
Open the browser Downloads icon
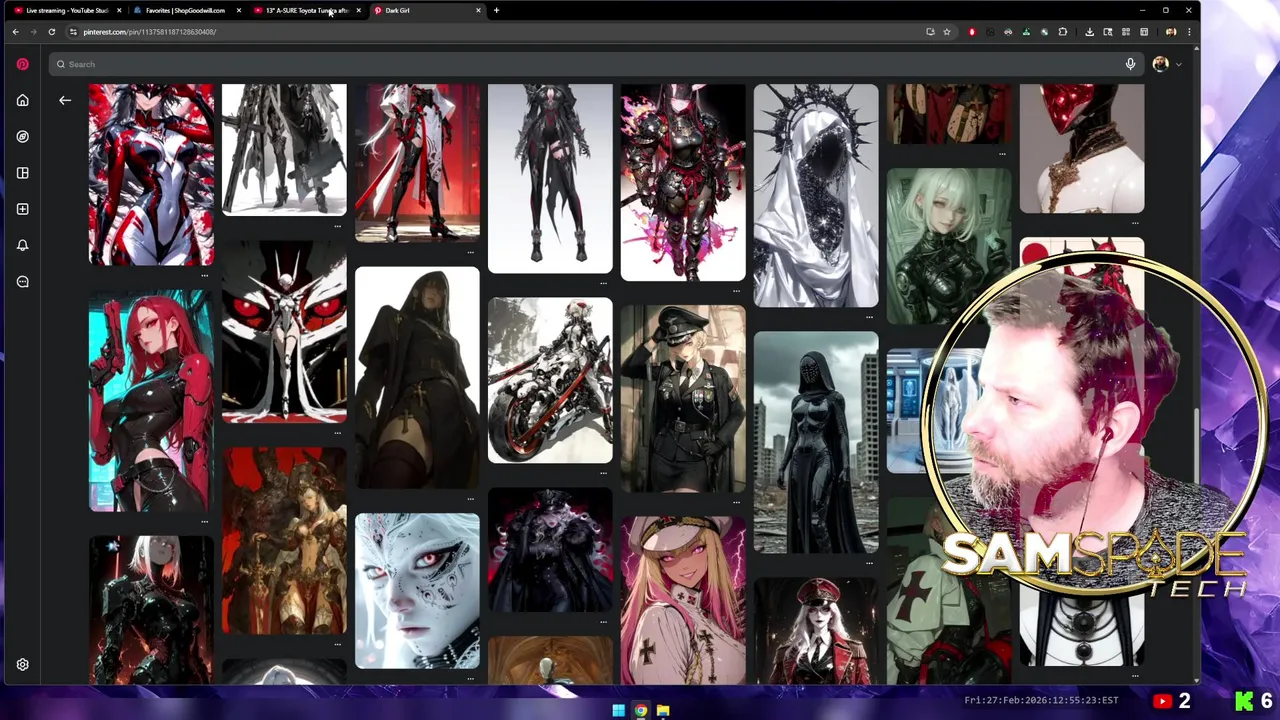pos(1090,32)
